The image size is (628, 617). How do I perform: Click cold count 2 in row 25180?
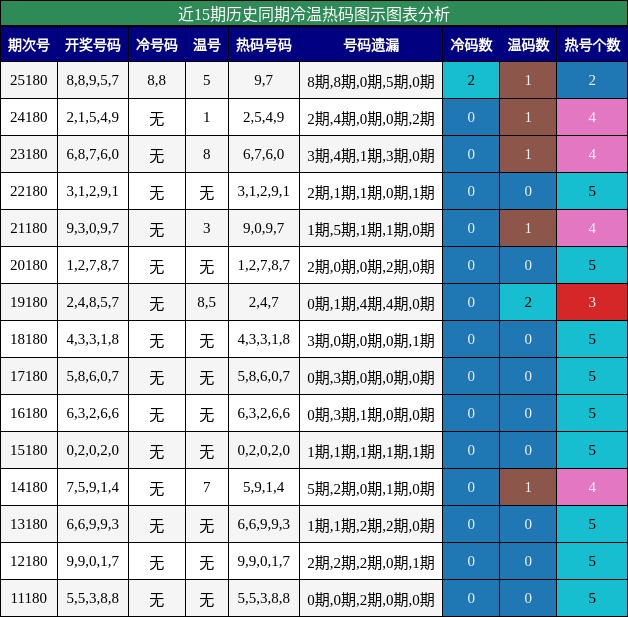click(x=471, y=80)
